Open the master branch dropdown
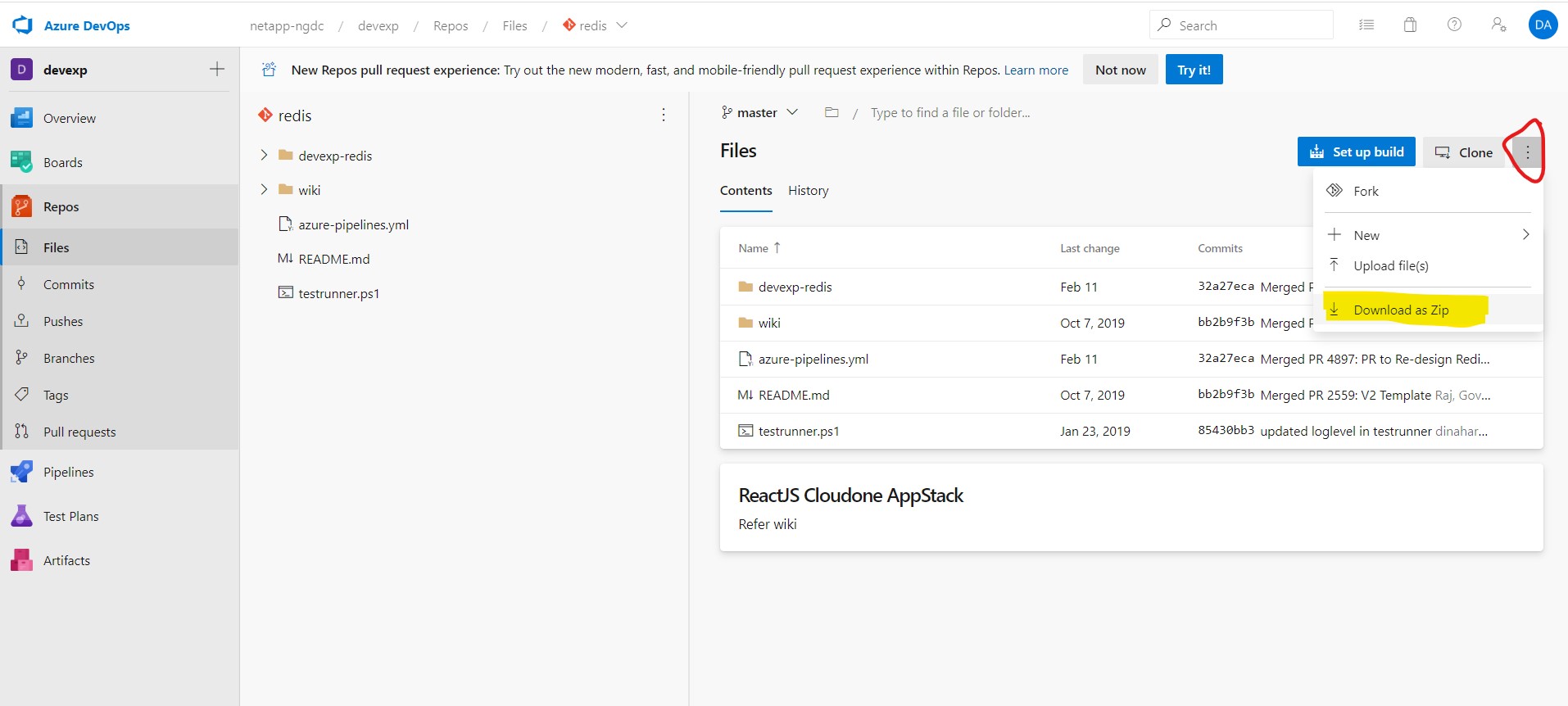This screenshot has height=706, width=1568. (x=759, y=113)
